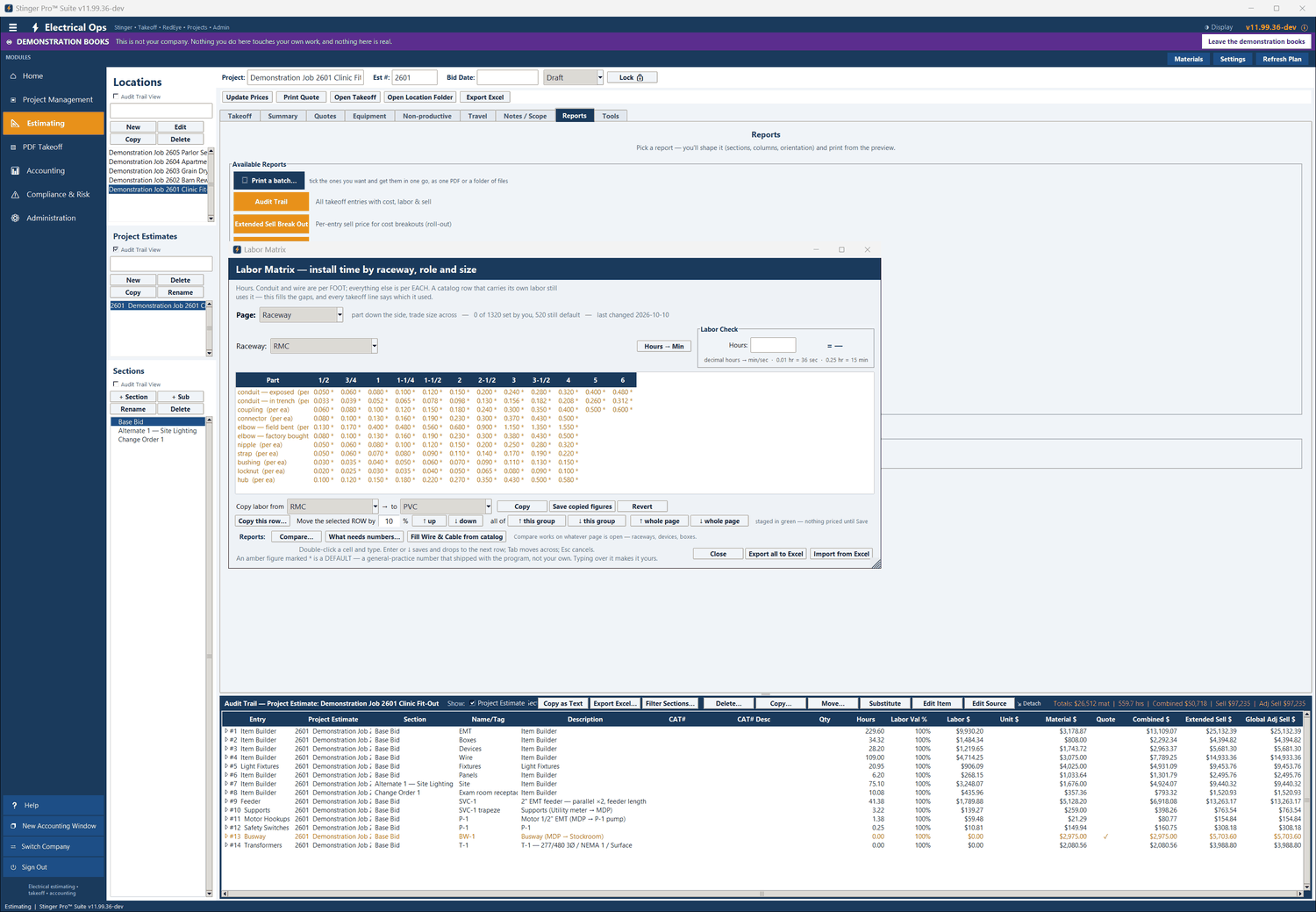Select the Alternate 1 — Site Lighting section
This screenshot has height=912, width=1316.
click(158, 431)
